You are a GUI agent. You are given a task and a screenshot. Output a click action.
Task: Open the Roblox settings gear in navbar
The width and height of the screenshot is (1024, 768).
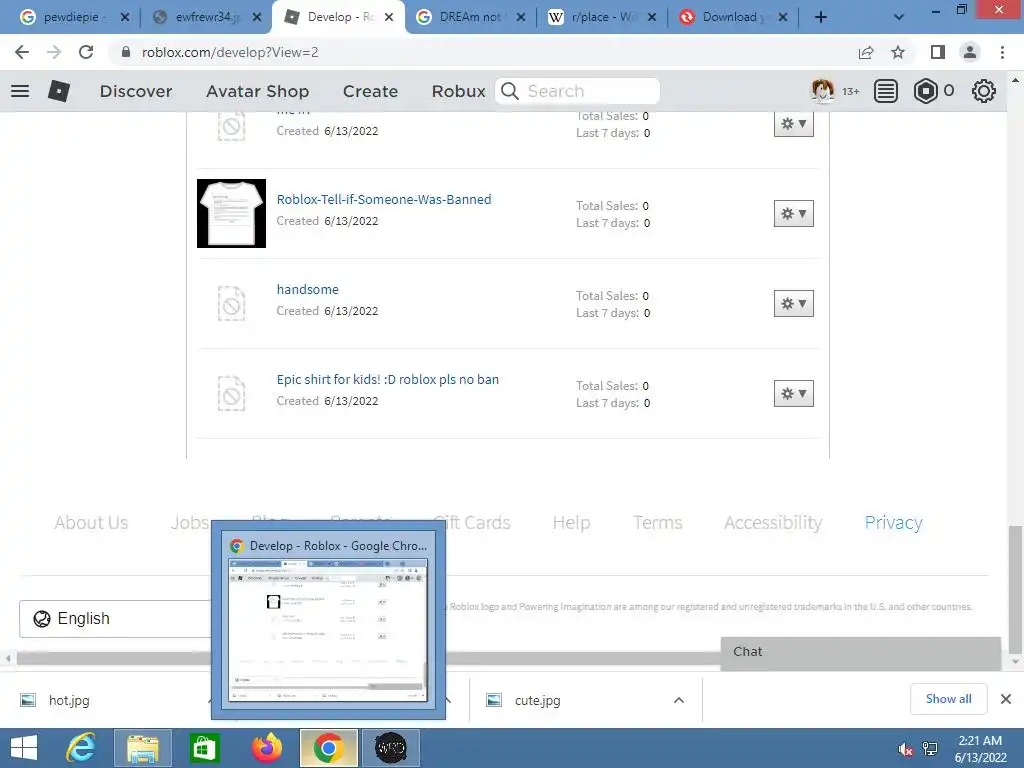pos(984,91)
